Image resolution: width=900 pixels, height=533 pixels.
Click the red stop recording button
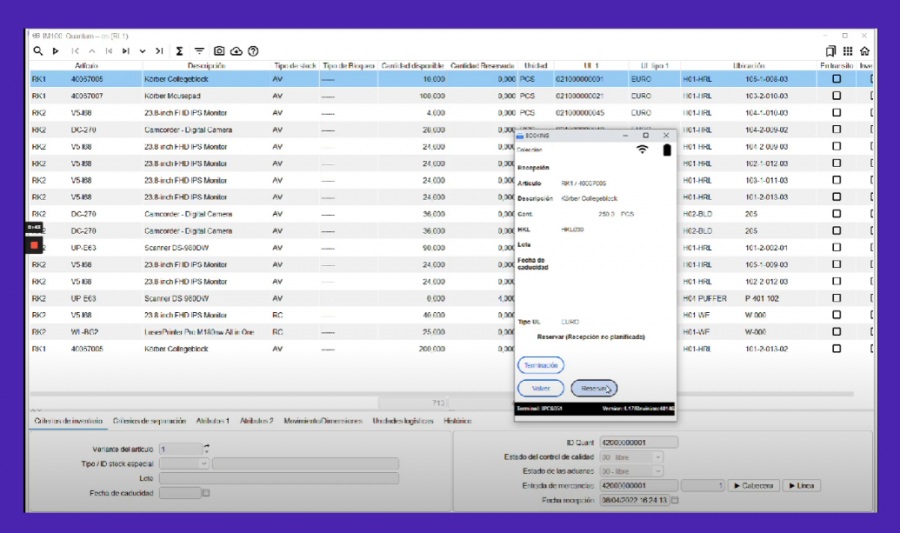click(x=34, y=245)
